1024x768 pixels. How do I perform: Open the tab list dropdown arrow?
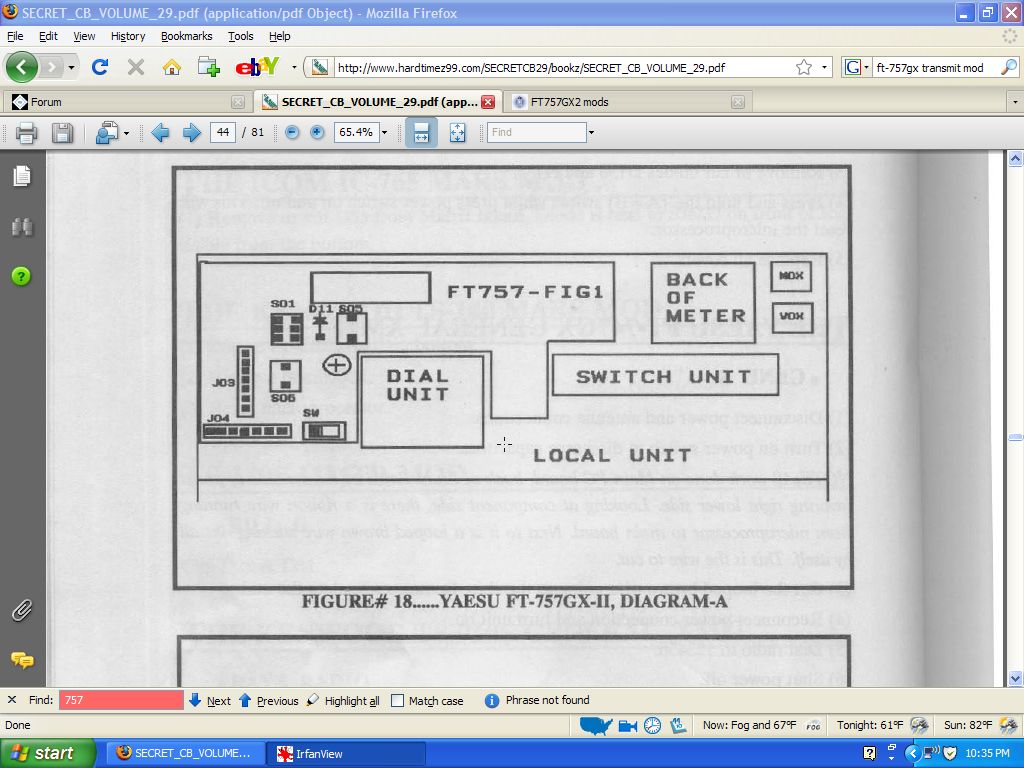1015,102
